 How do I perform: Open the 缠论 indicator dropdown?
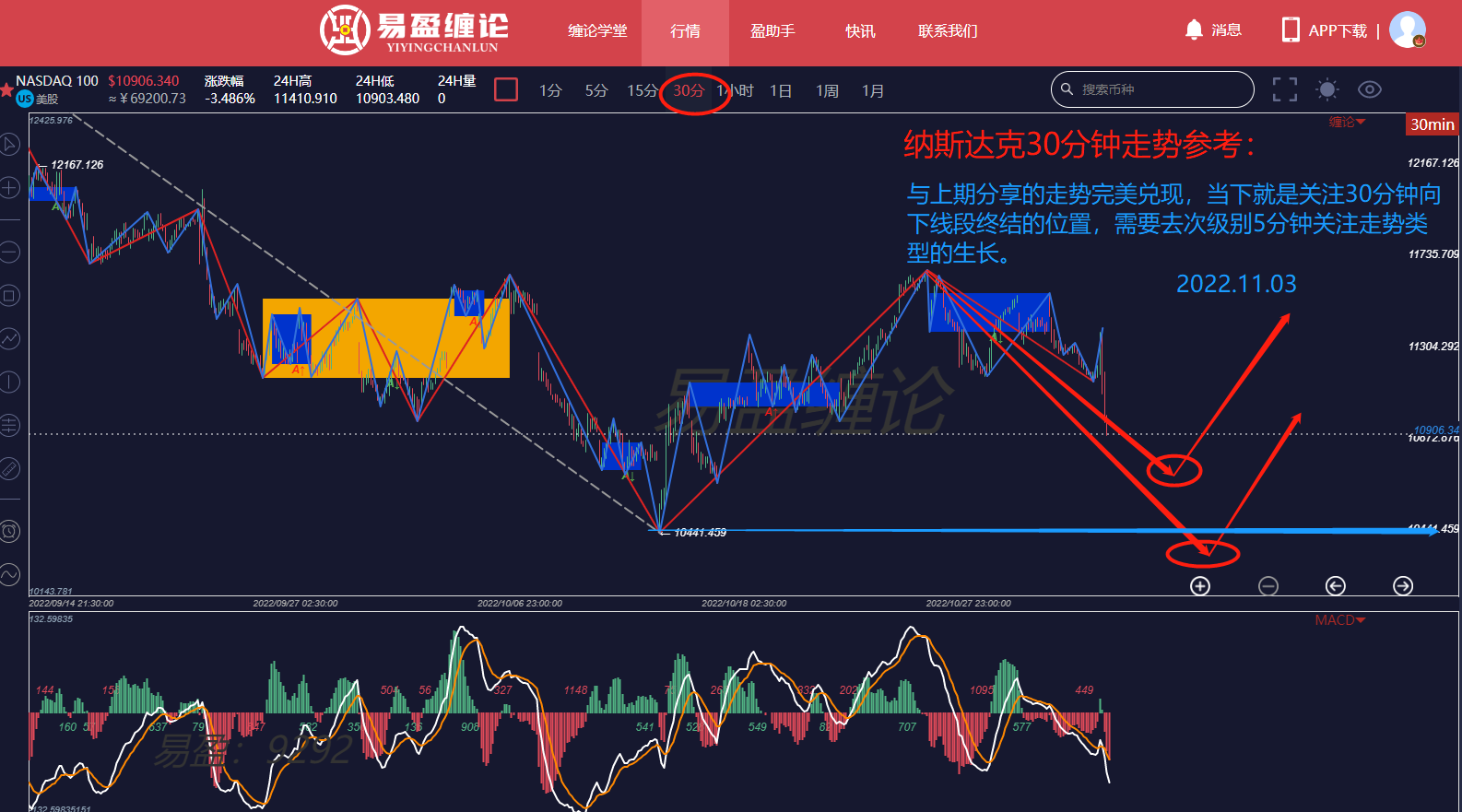tap(1347, 122)
